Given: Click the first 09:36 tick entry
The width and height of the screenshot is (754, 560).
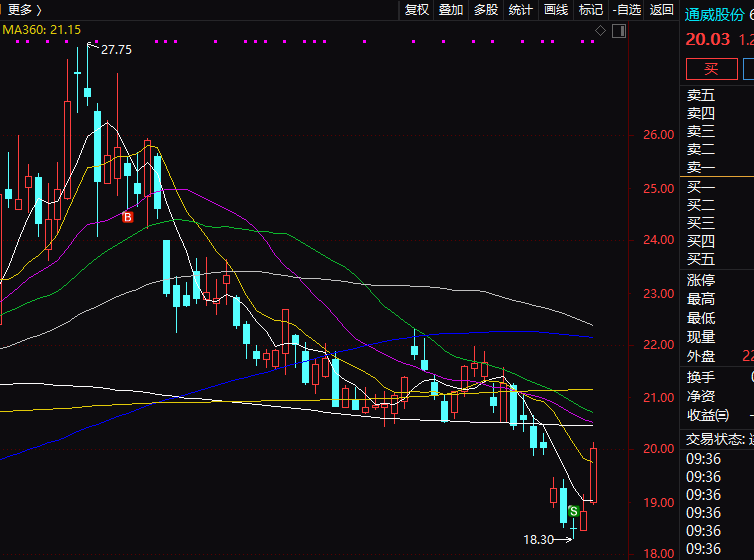Looking at the screenshot, I should [703, 459].
